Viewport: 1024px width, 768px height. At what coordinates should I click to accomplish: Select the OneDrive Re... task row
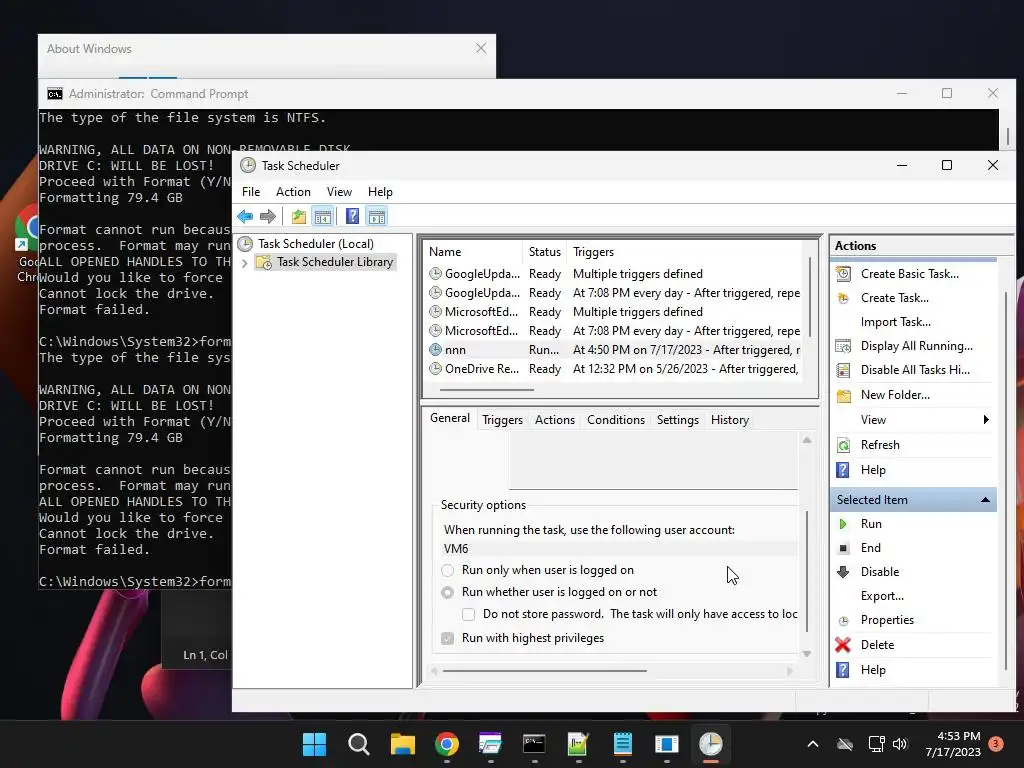point(615,369)
